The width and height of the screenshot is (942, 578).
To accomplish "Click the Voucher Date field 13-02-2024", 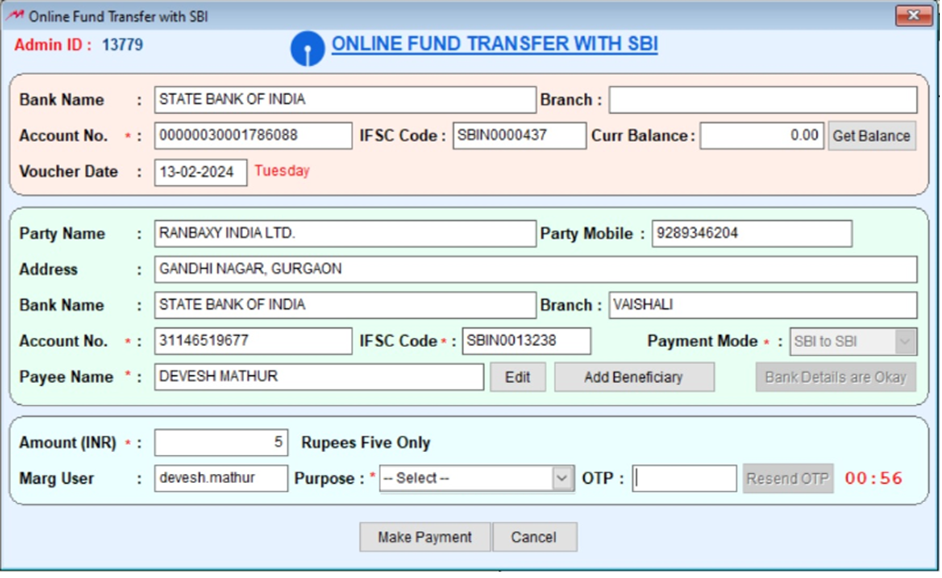I will point(201,172).
